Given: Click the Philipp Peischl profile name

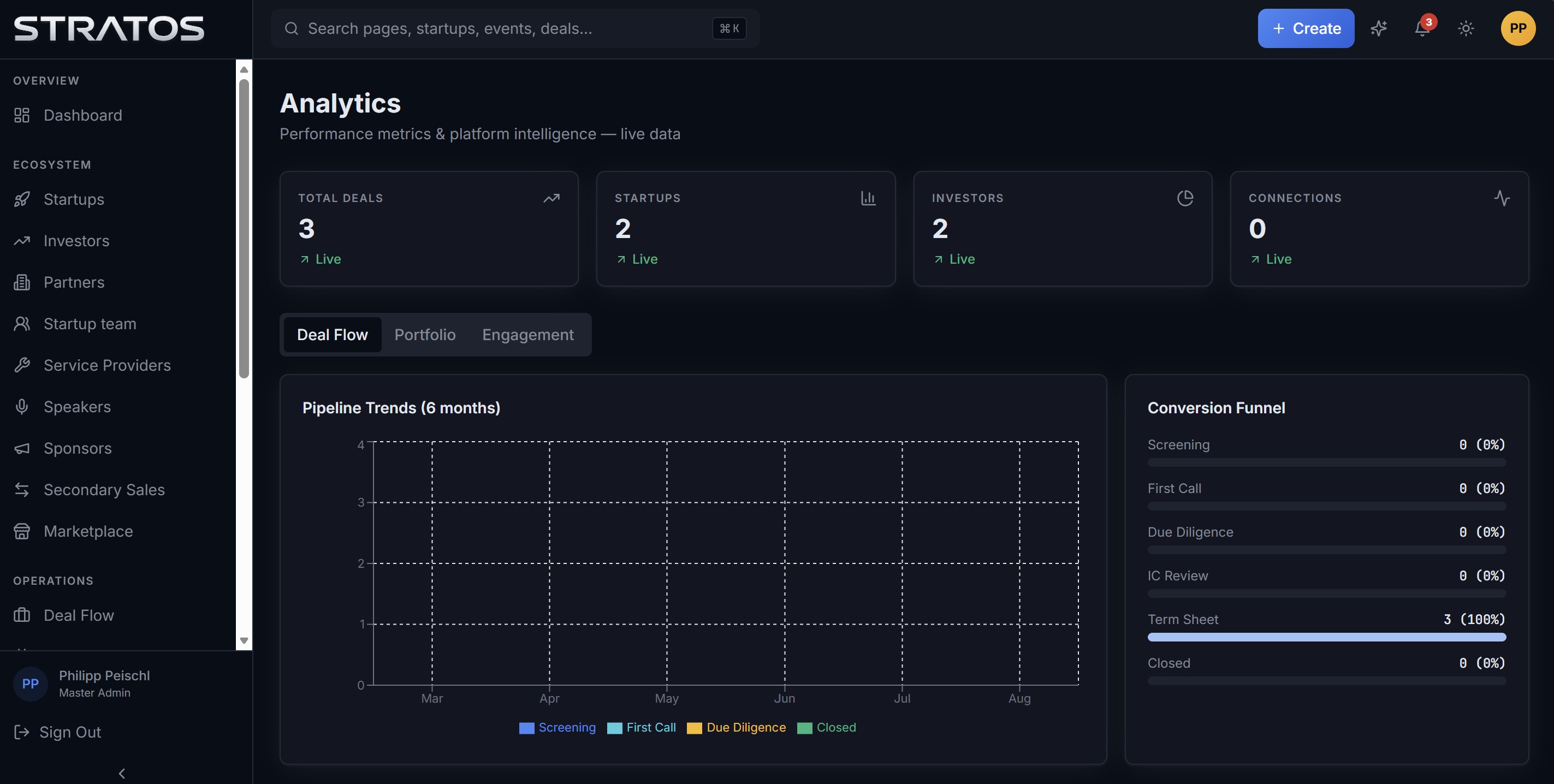Looking at the screenshot, I should click(104, 675).
